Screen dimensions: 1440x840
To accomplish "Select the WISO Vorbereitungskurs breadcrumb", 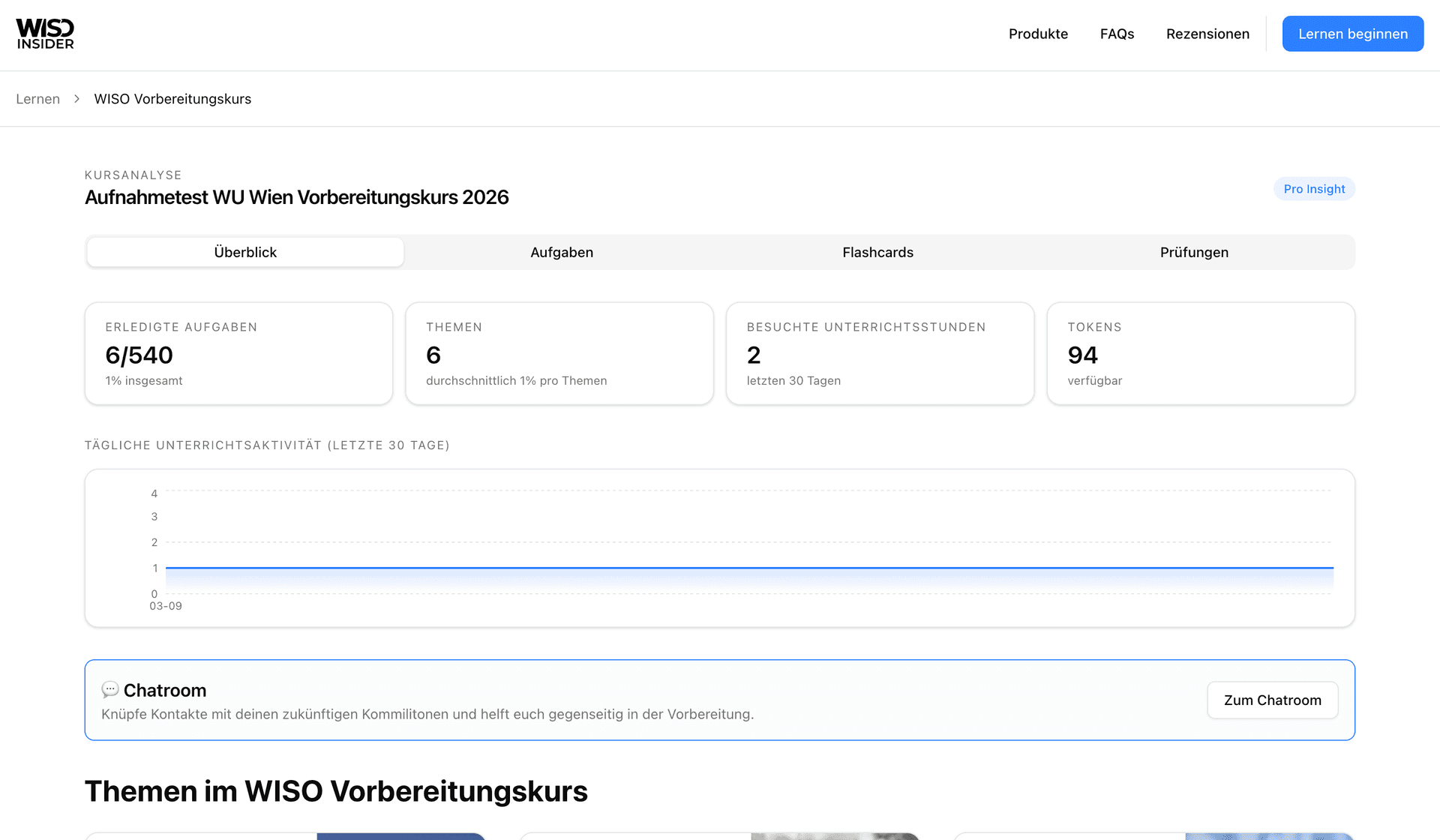I will point(172,99).
